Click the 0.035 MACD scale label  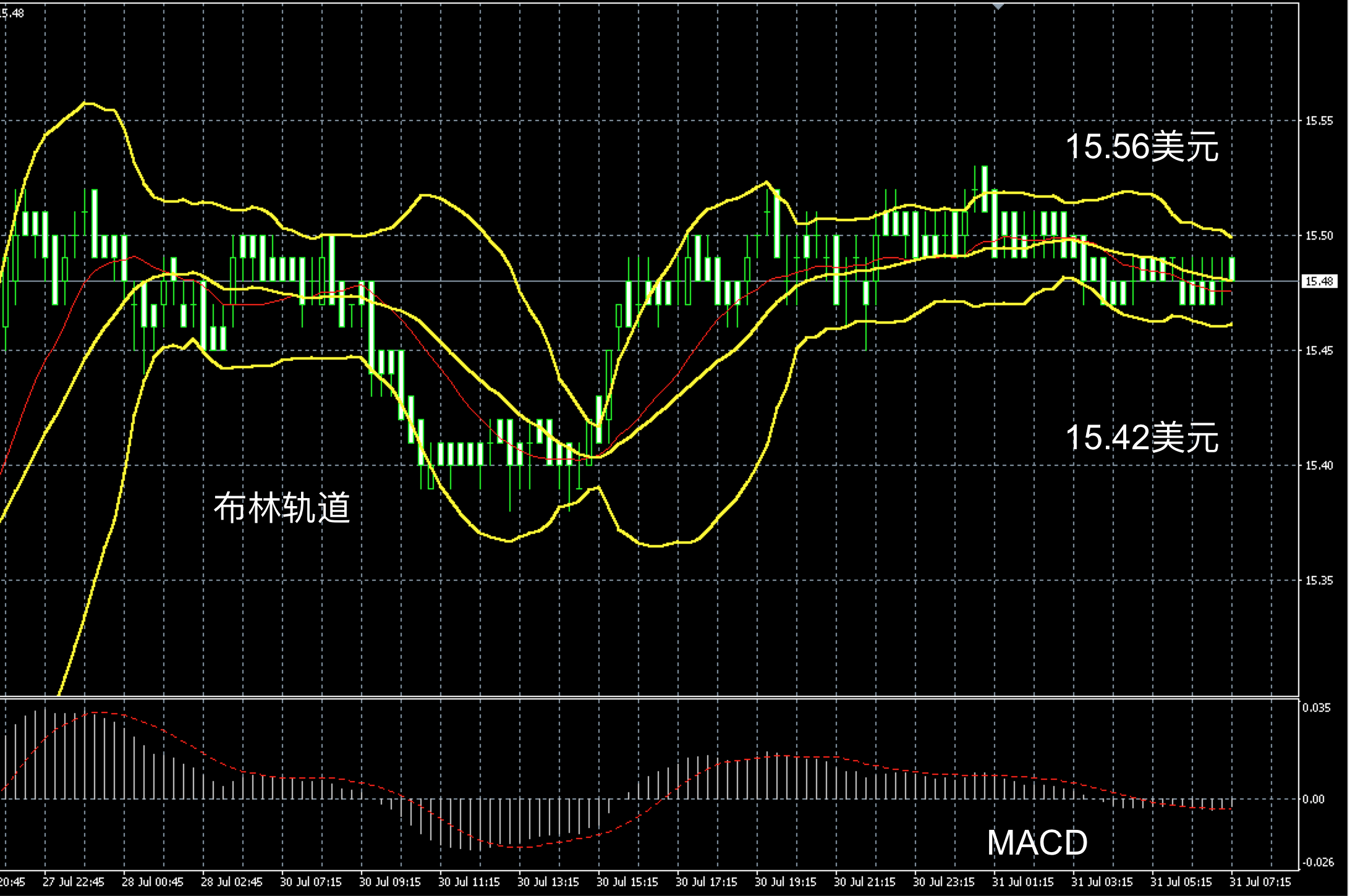pyautogui.click(x=1316, y=708)
